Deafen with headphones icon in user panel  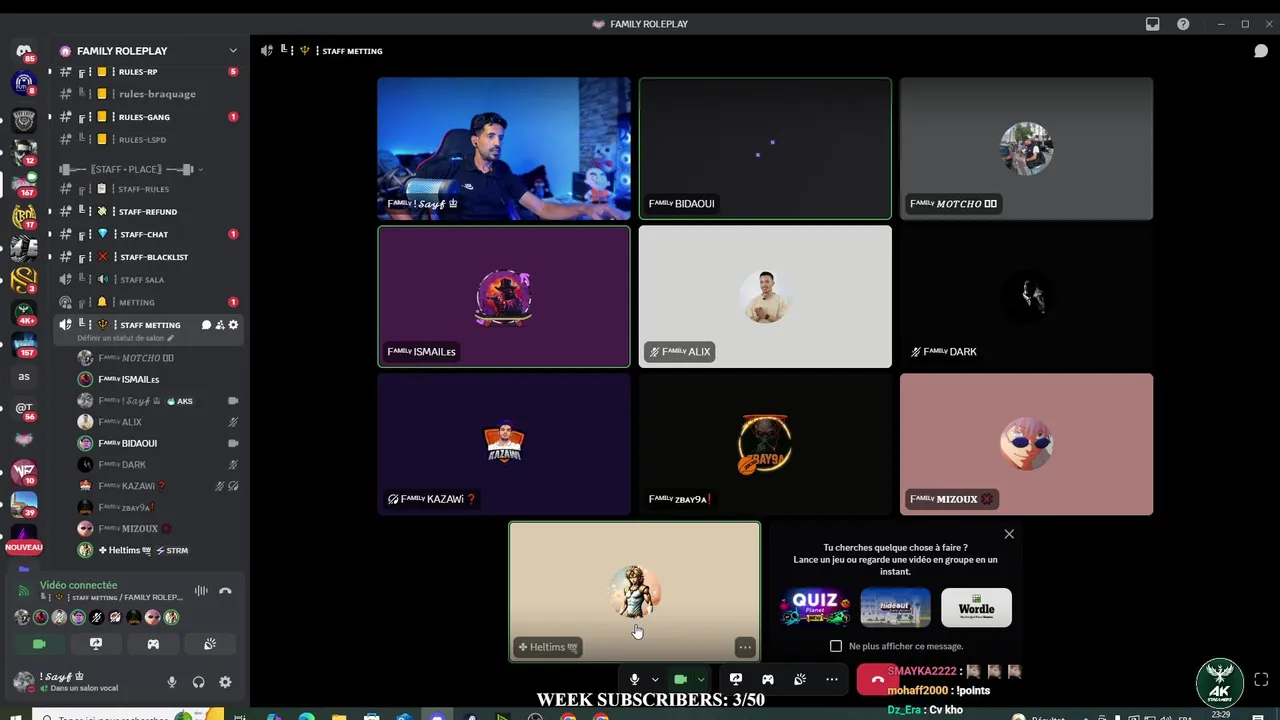[198, 682]
